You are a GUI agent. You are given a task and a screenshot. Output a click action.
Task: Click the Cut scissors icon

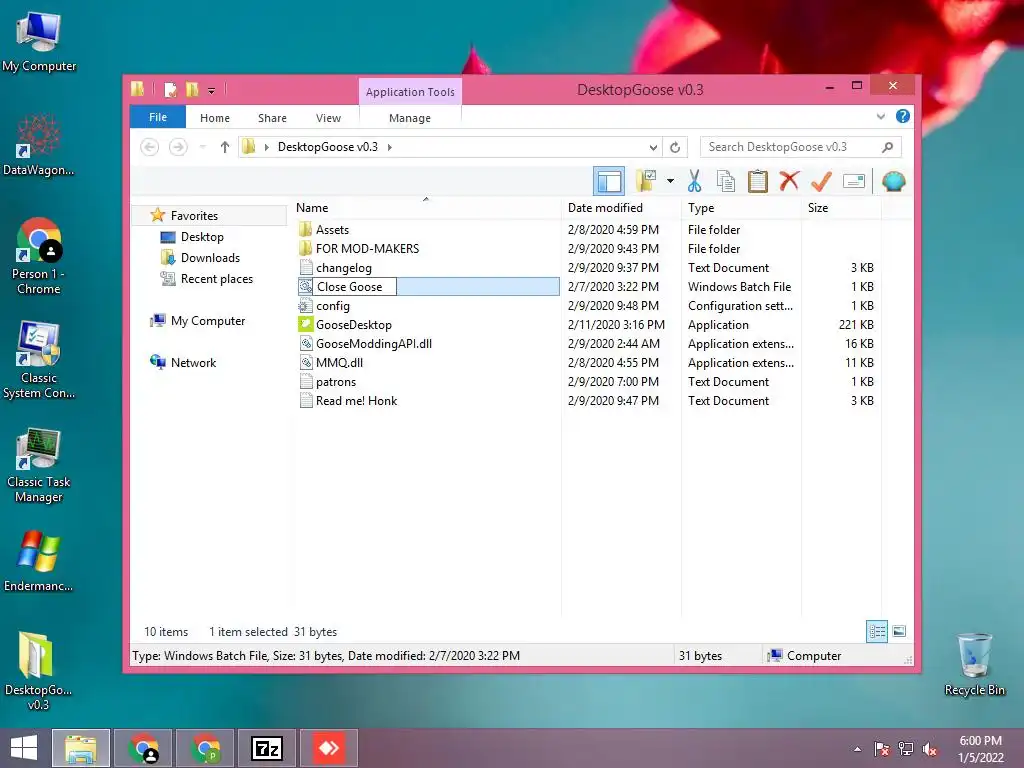694,182
